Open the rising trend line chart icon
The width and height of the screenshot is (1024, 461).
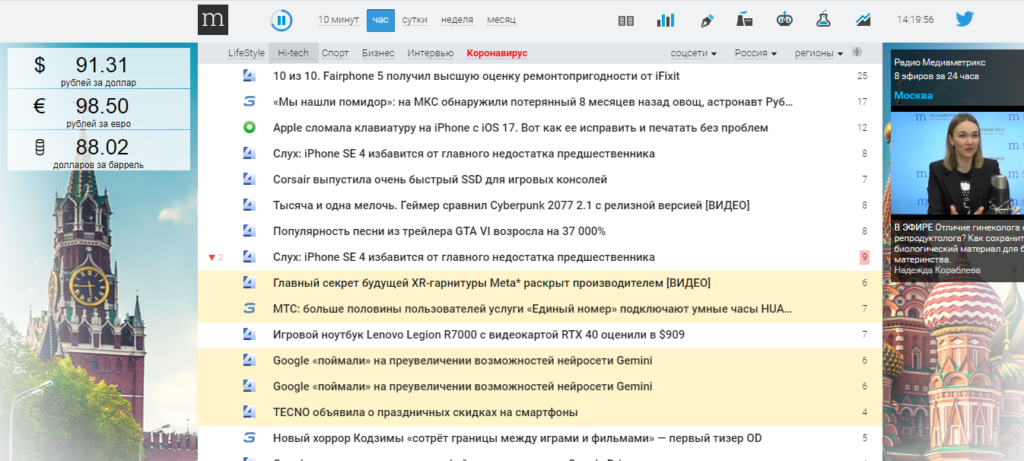pyautogui.click(x=863, y=20)
